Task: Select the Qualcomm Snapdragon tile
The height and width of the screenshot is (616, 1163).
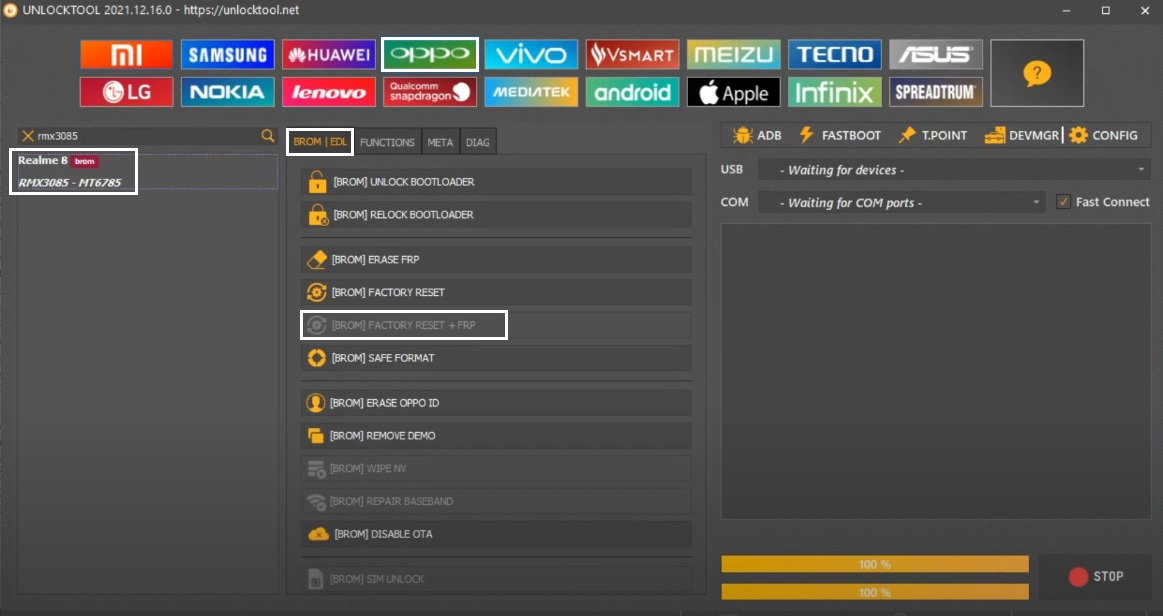Action: pos(430,92)
